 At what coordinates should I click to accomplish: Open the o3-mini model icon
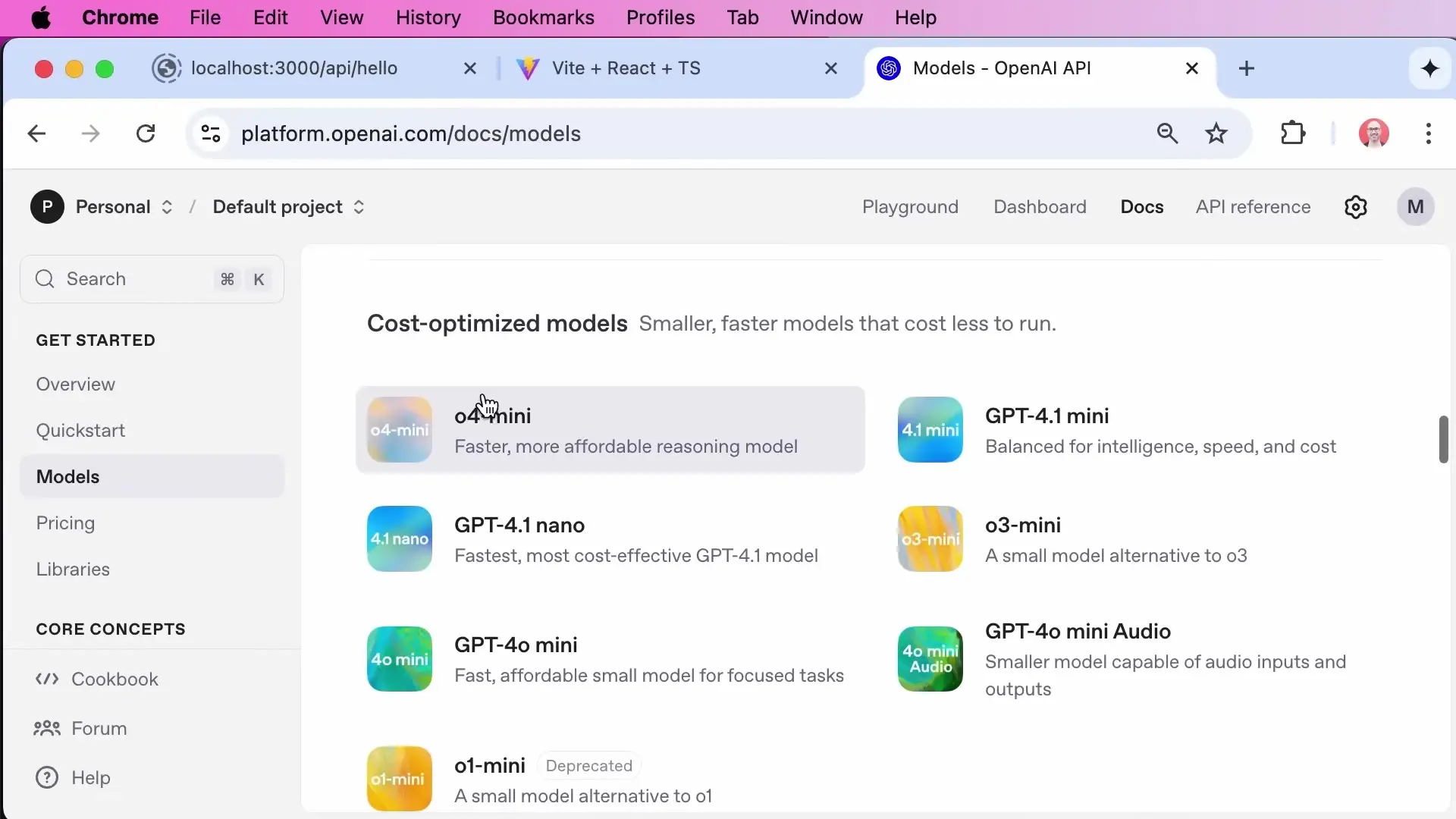pyautogui.click(x=930, y=538)
